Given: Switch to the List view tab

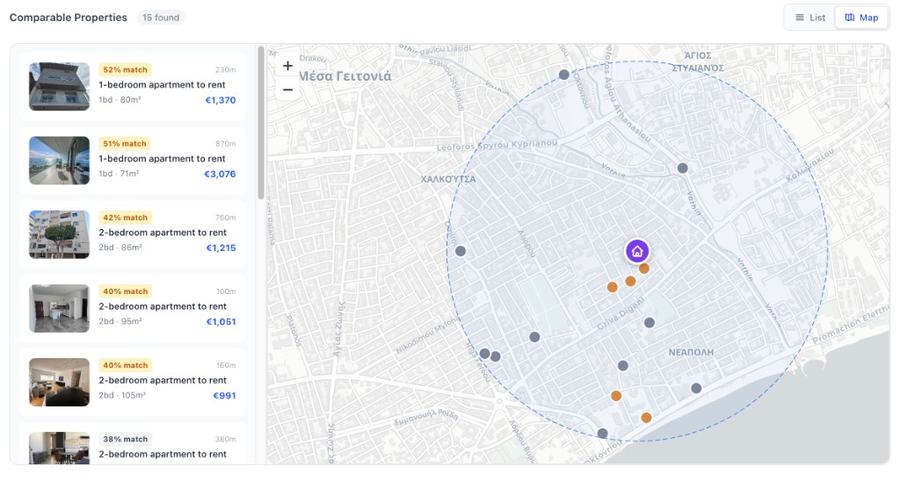Looking at the screenshot, I should point(810,18).
